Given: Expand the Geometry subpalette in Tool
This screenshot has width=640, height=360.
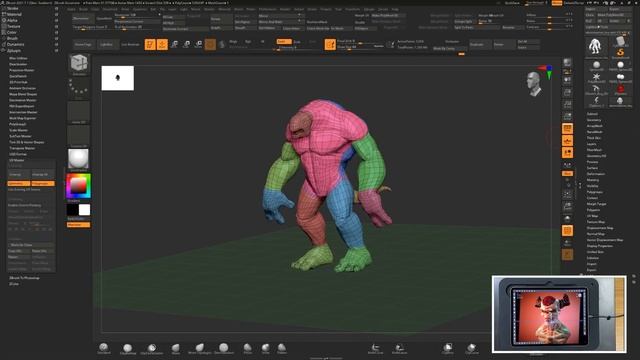Looking at the screenshot, I should pos(594,120).
